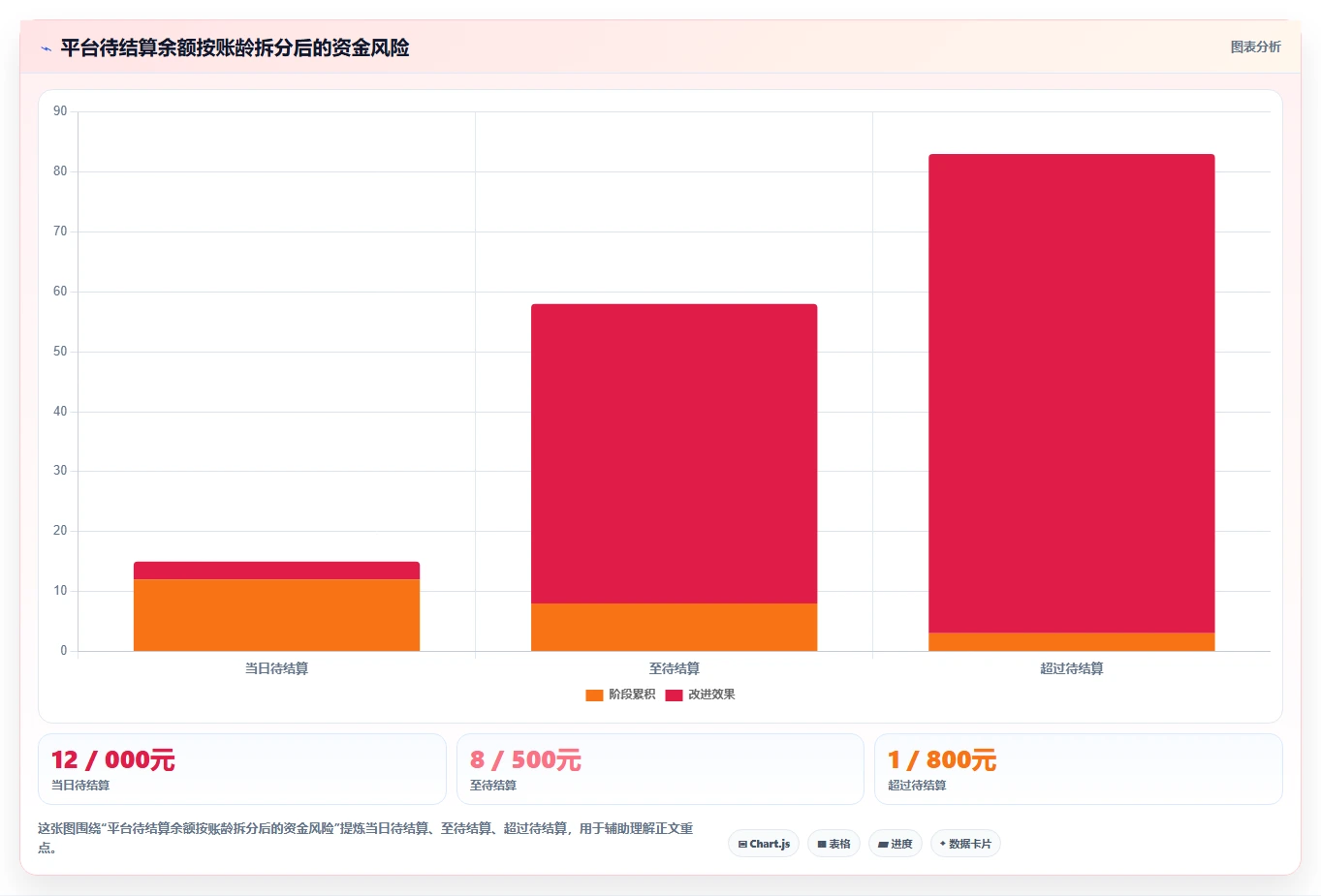
Task: Select the 表格 tag
Action: (833, 844)
